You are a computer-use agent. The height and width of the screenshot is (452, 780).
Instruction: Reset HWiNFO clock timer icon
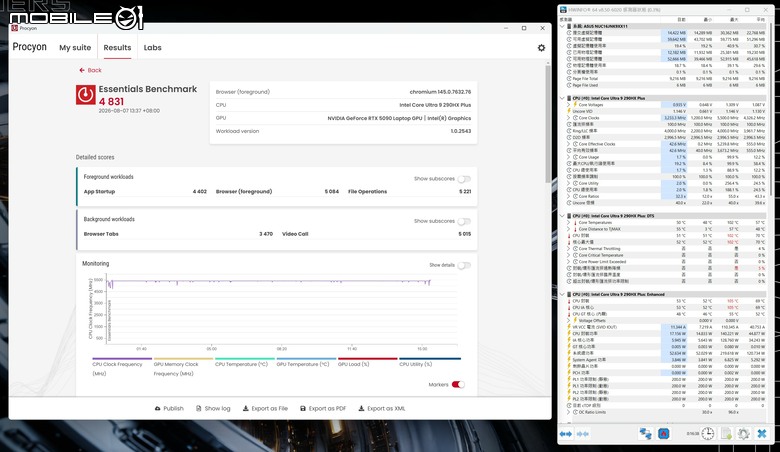[x=708, y=434]
